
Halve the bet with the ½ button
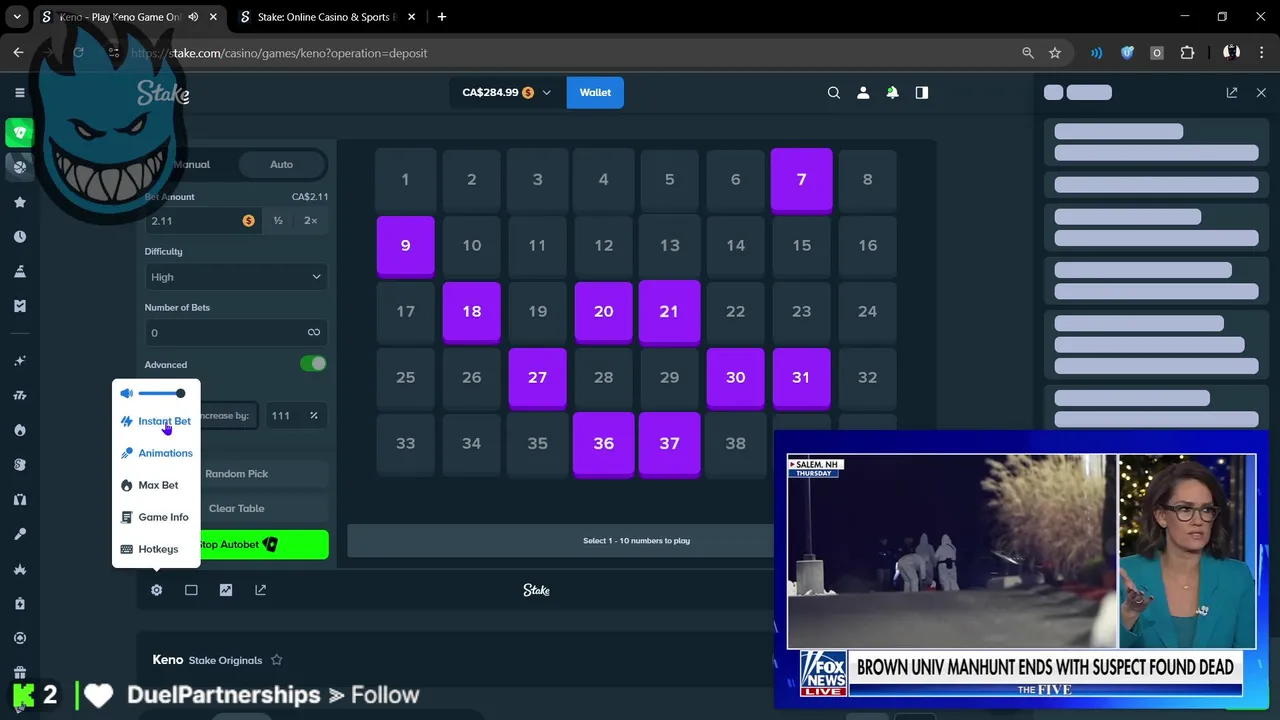click(278, 221)
